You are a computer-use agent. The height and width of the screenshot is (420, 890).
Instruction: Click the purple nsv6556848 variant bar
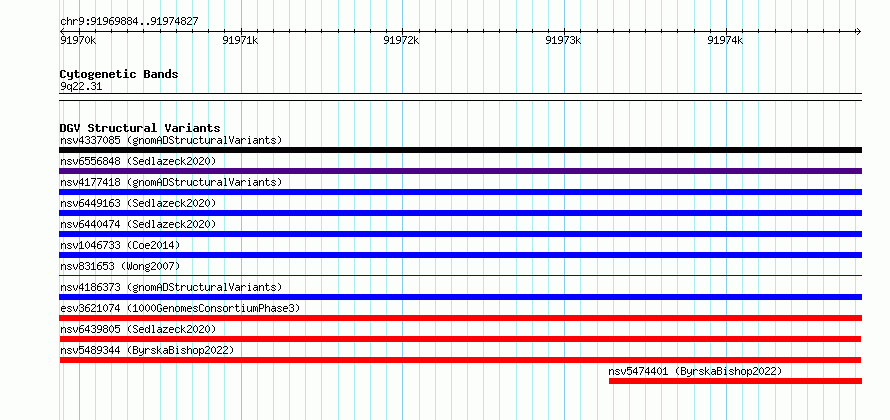[x=460, y=171]
